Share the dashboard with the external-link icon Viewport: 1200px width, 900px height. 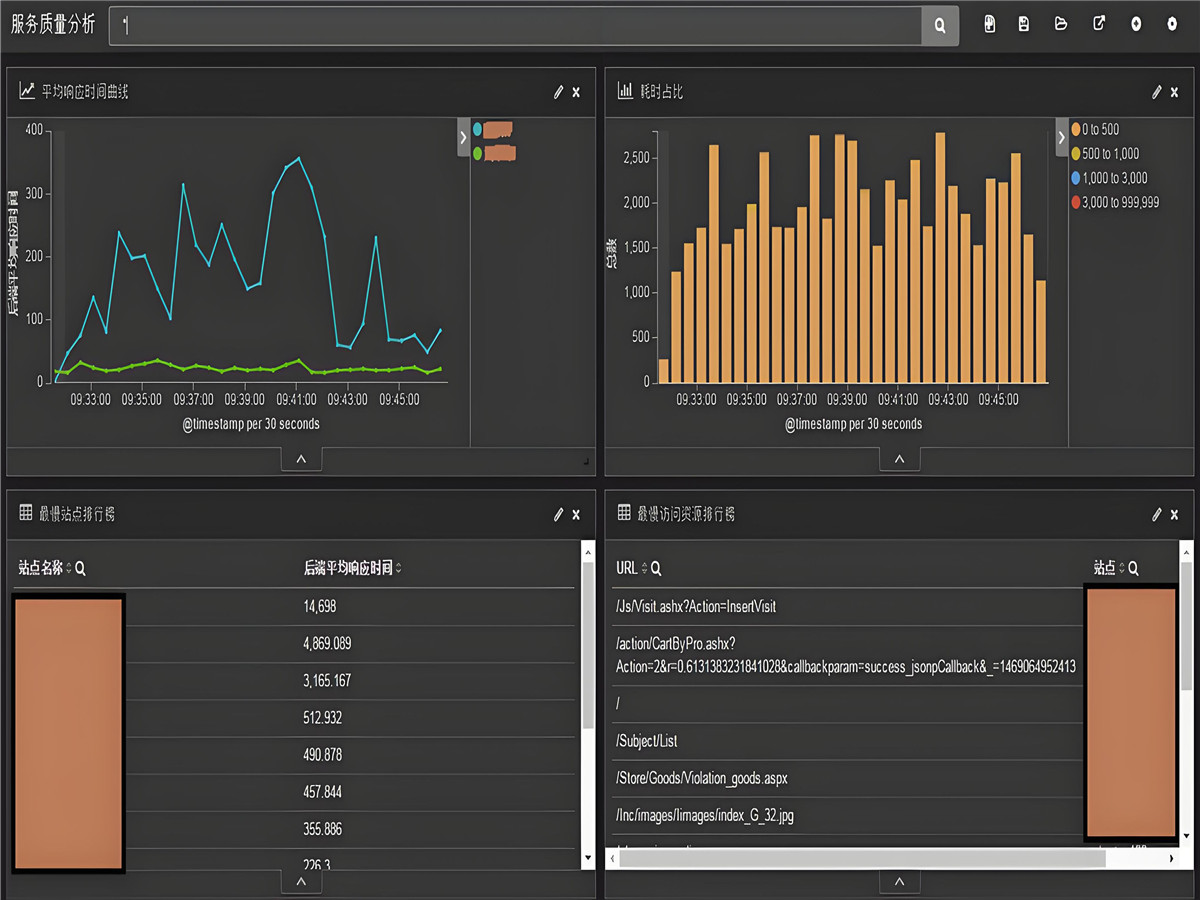coord(1099,24)
